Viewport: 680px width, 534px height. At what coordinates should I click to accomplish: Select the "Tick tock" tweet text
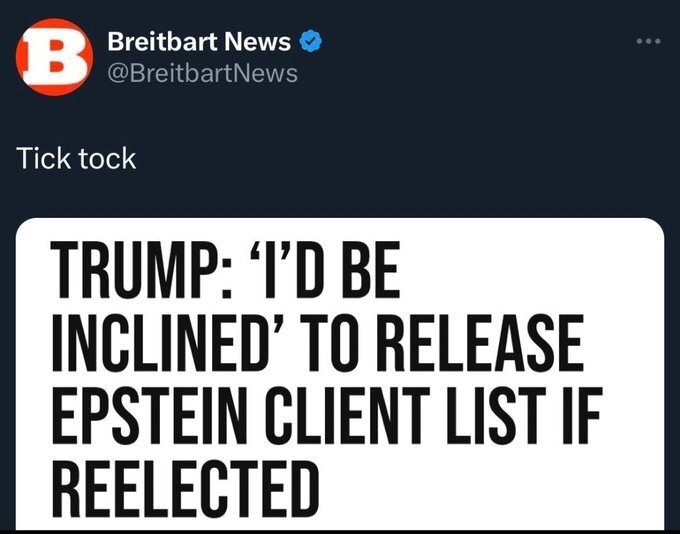pos(76,158)
